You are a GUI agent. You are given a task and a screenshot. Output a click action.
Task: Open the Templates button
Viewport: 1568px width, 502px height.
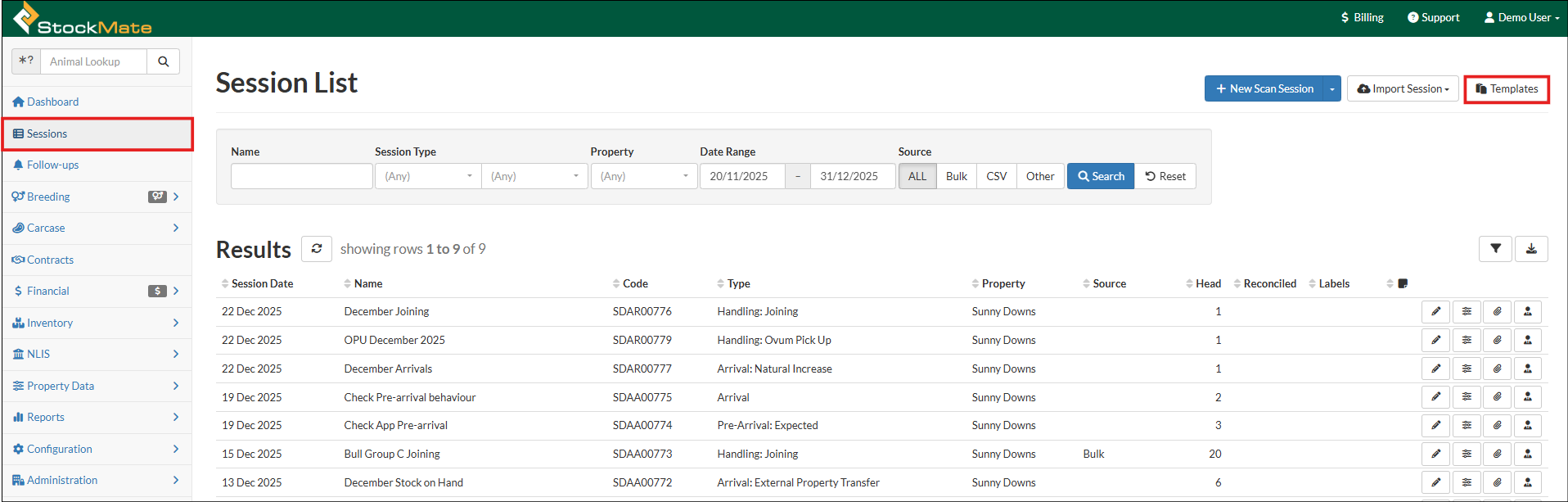point(1506,89)
